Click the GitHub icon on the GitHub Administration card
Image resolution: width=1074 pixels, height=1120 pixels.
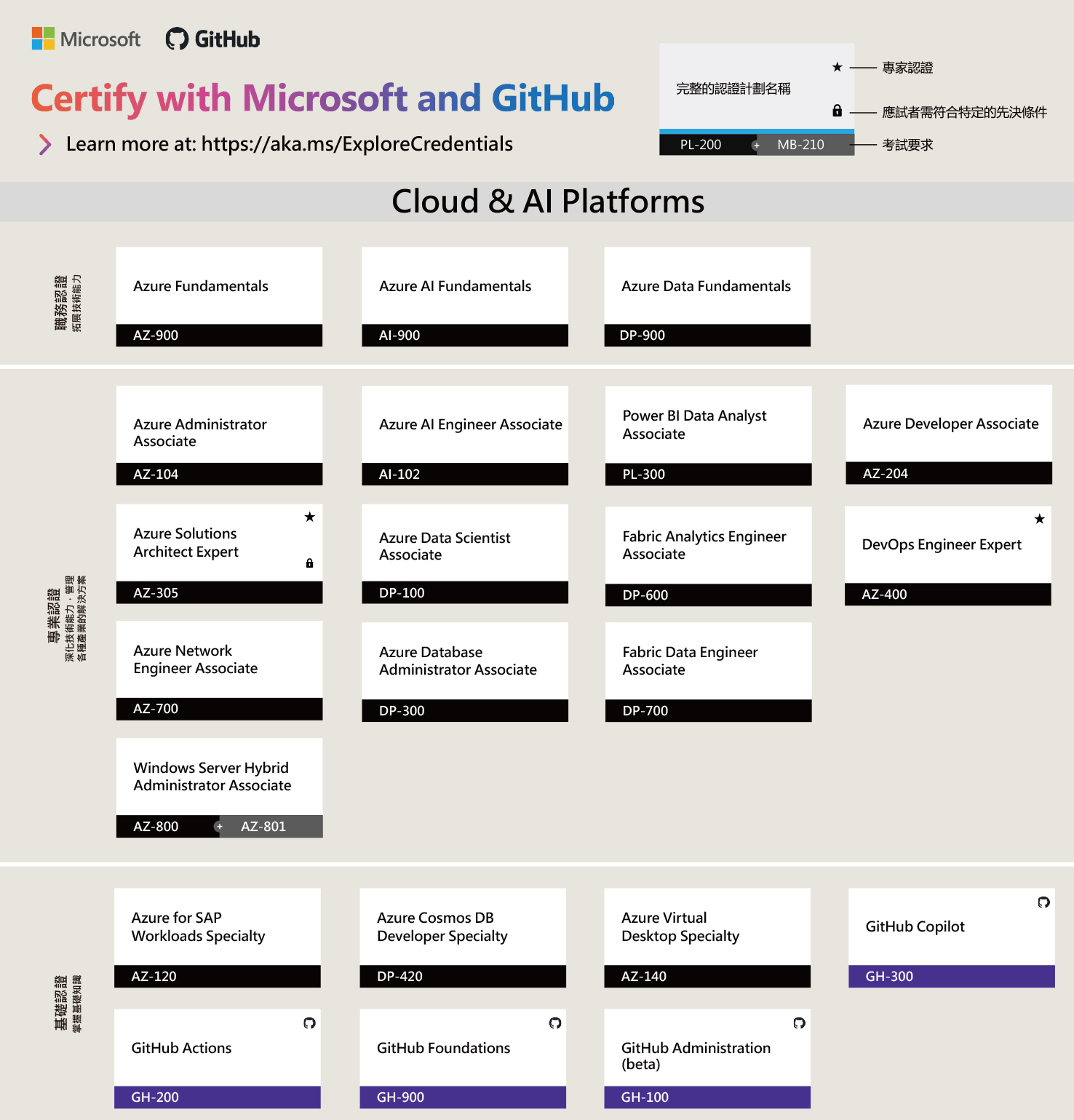pos(799,1023)
